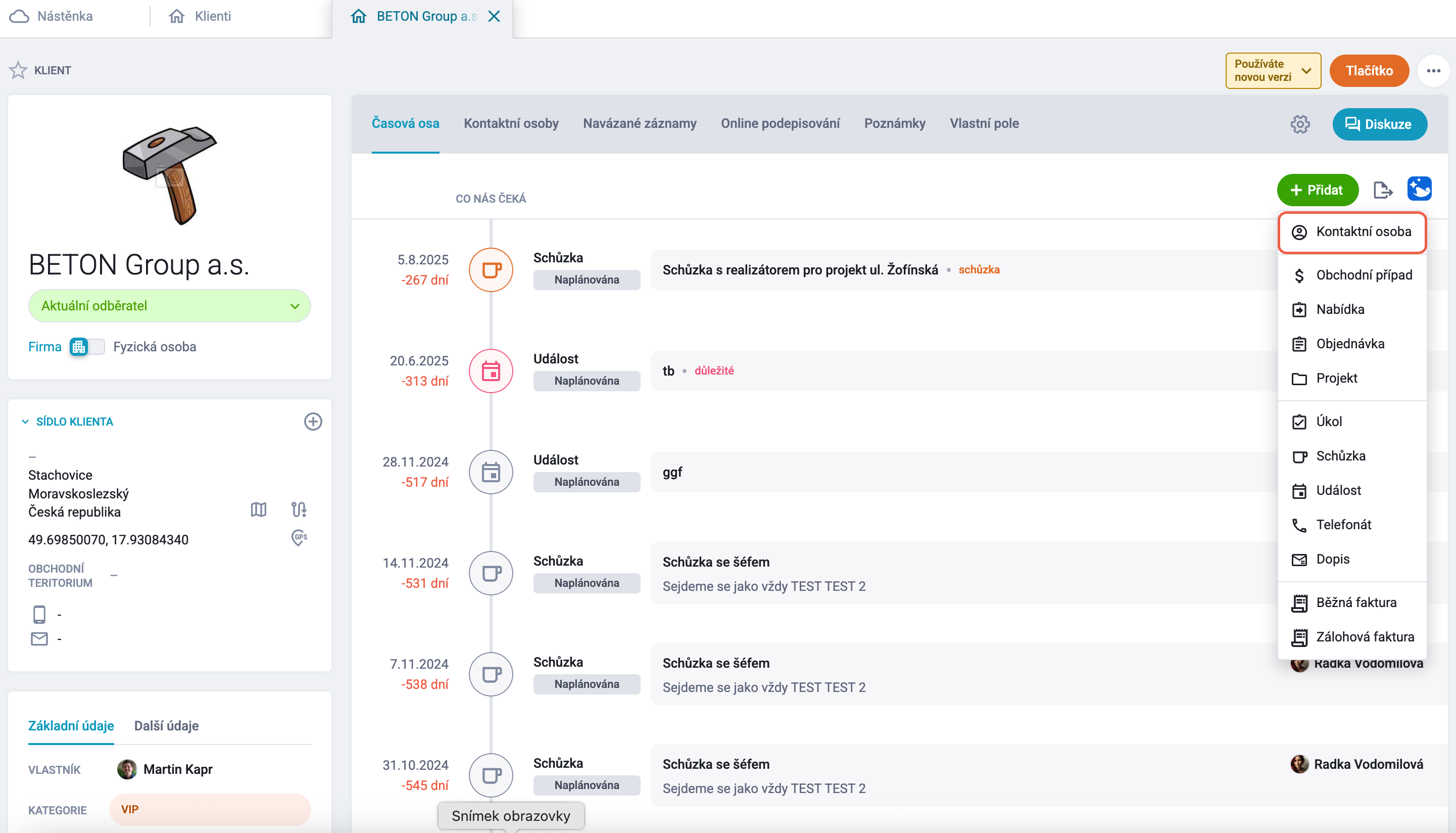1456x833 pixels.
Task: Expand Používáte novou verzi dropdown
Action: pyautogui.click(x=1273, y=71)
